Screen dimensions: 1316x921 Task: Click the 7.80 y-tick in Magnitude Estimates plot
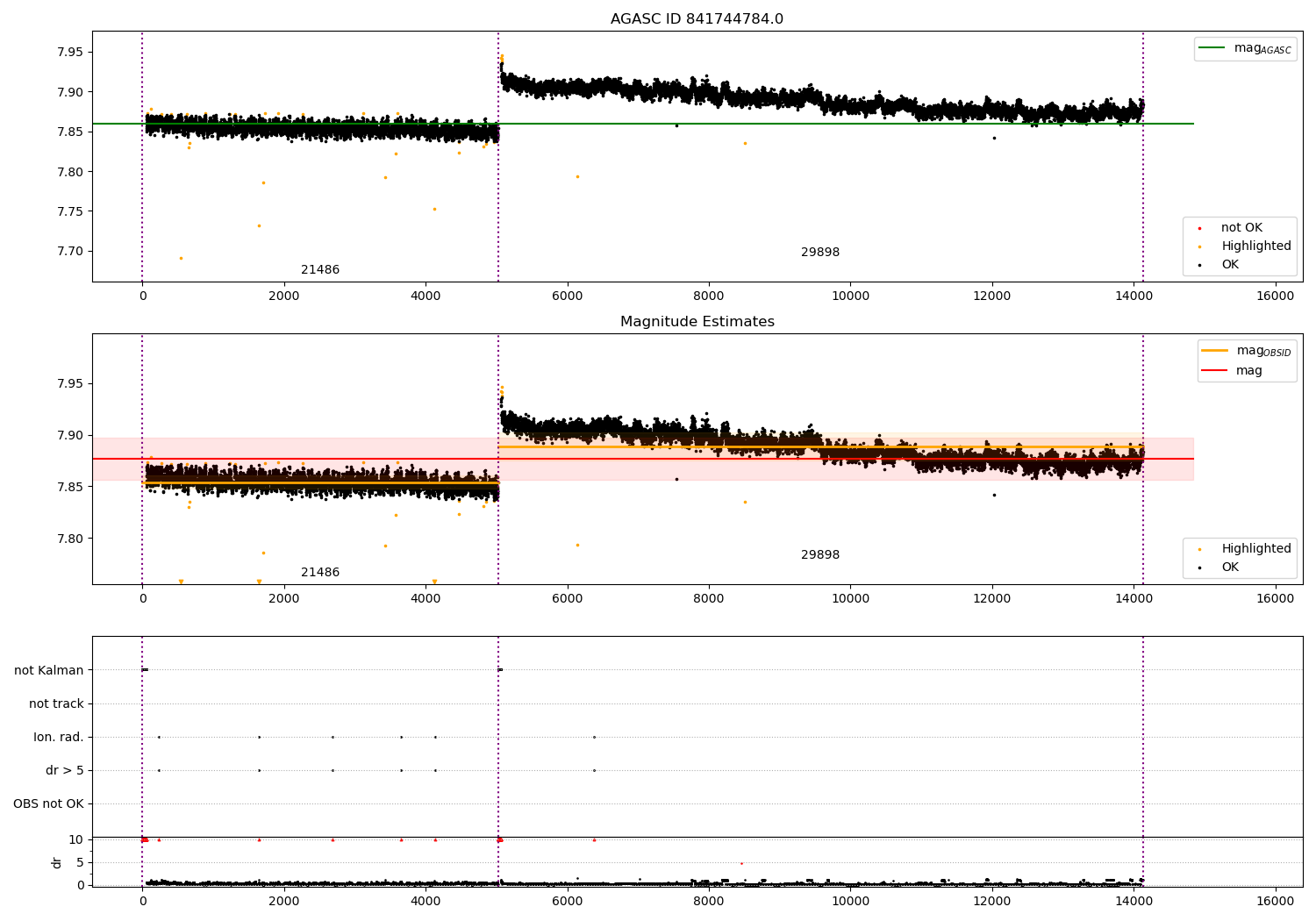click(71, 539)
